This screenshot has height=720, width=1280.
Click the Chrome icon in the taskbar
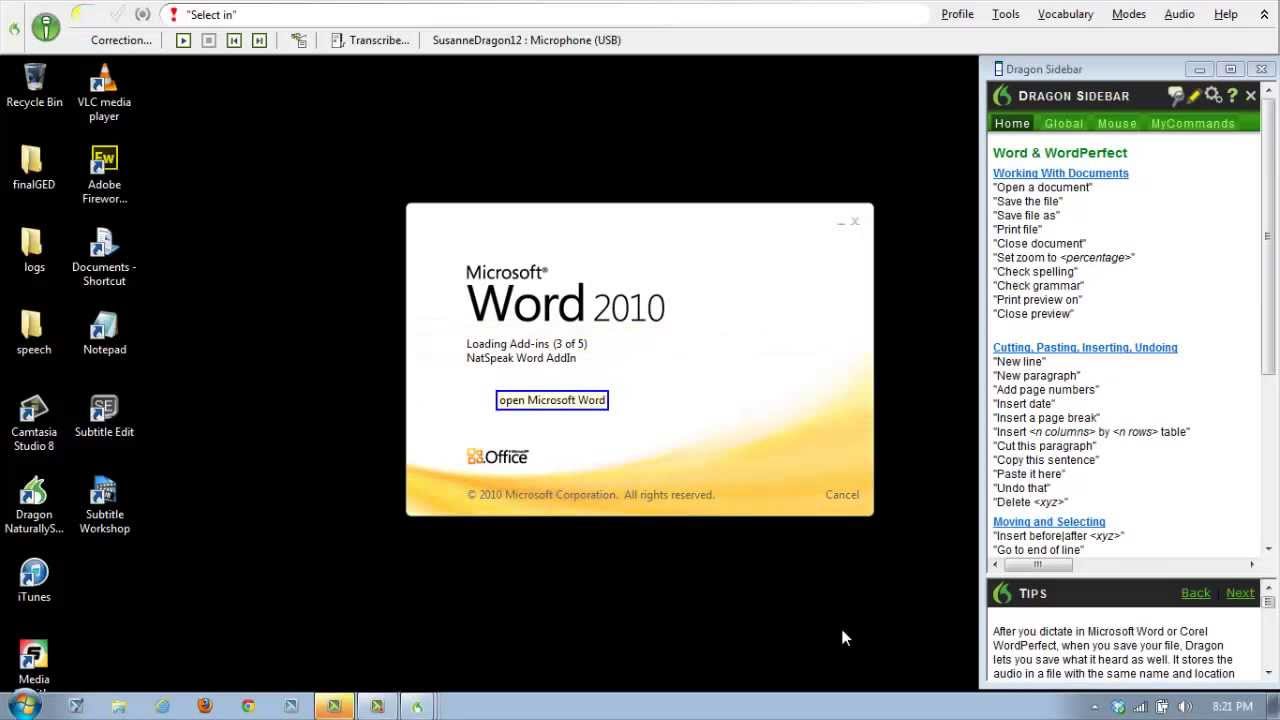pos(248,706)
